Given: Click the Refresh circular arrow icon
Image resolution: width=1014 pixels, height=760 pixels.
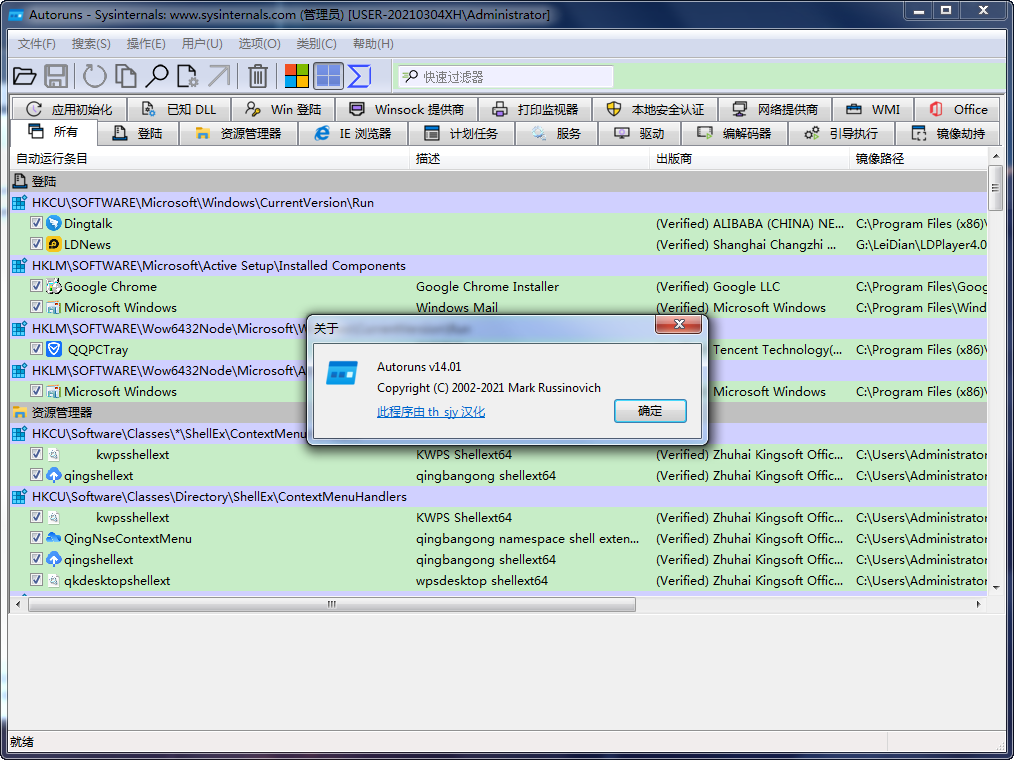Looking at the screenshot, I should point(94,76).
